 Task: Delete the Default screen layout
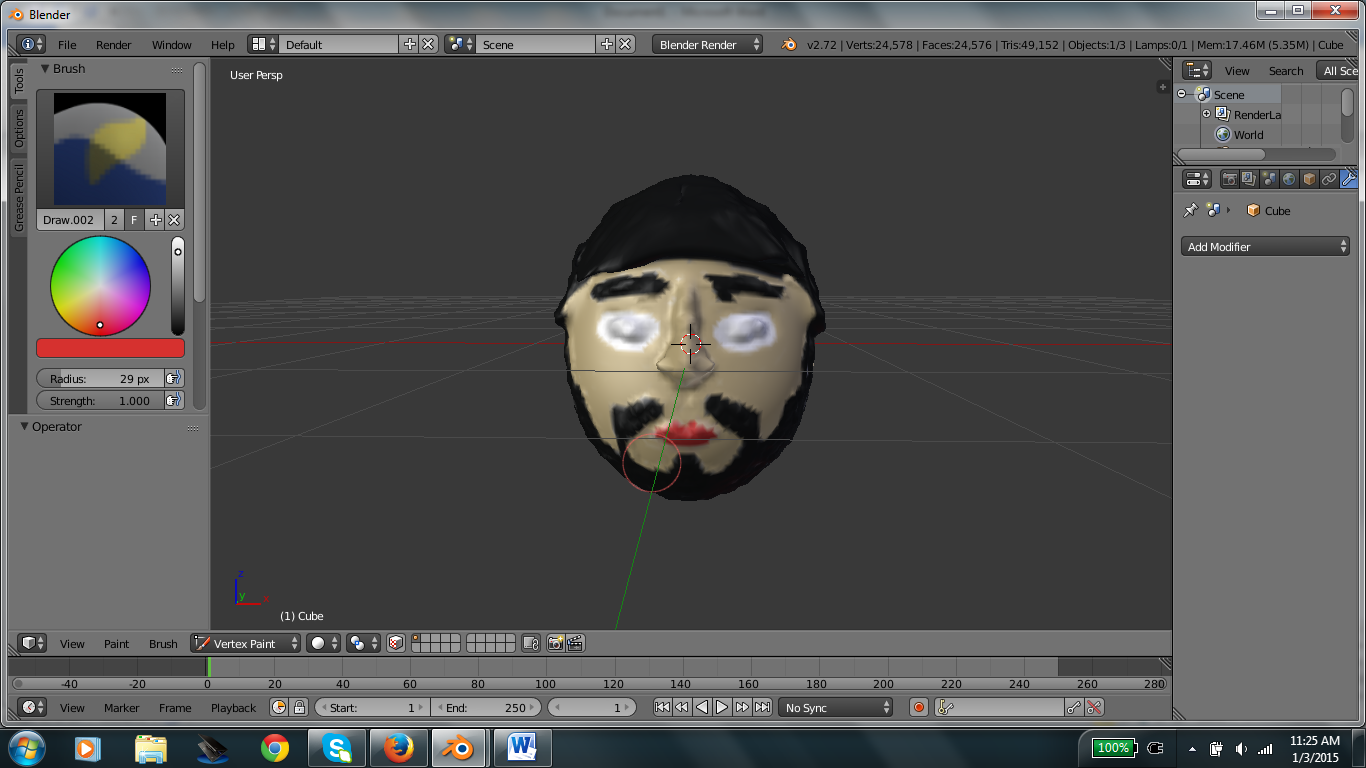coord(428,44)
